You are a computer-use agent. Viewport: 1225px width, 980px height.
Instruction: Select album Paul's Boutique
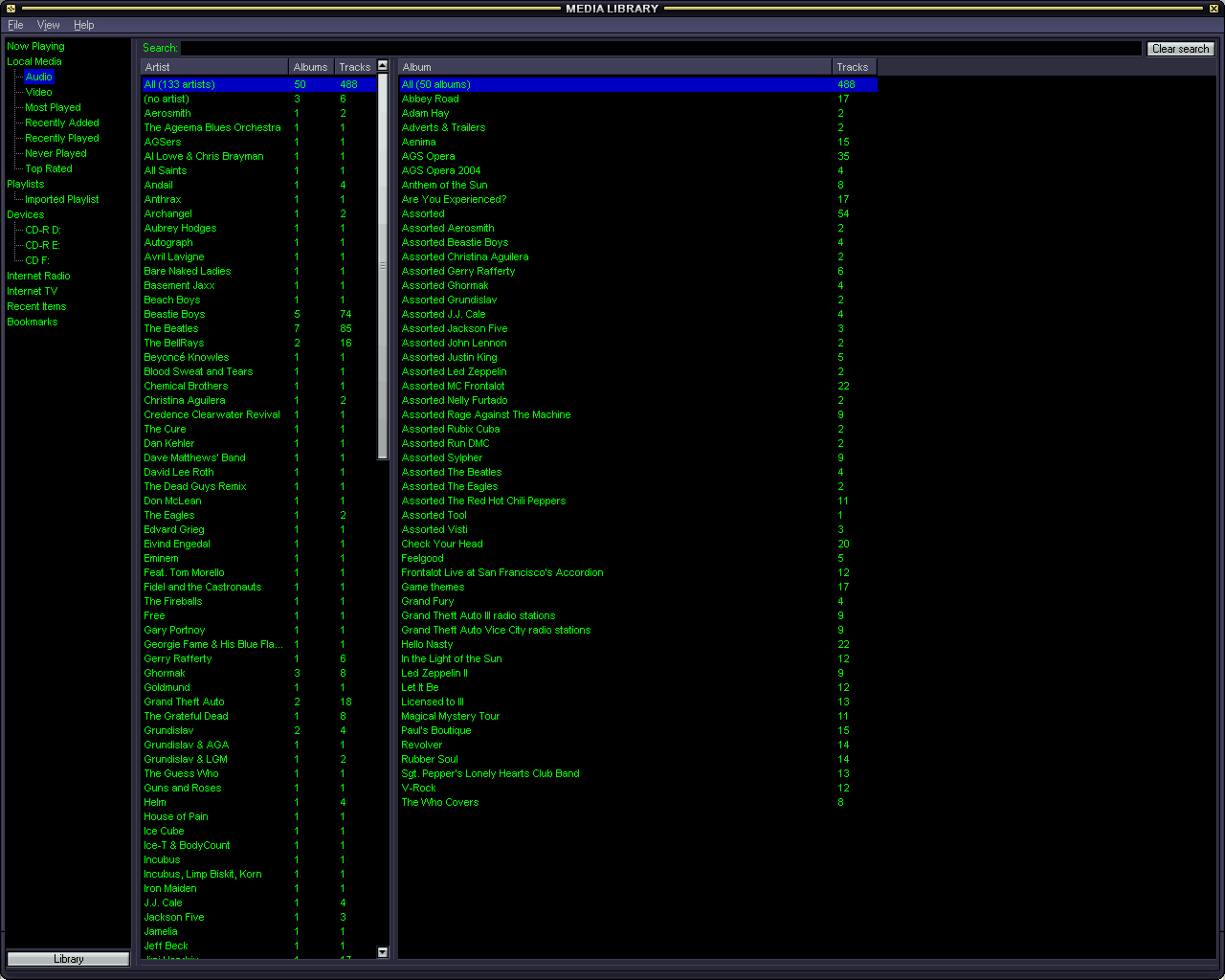[638, 730]
